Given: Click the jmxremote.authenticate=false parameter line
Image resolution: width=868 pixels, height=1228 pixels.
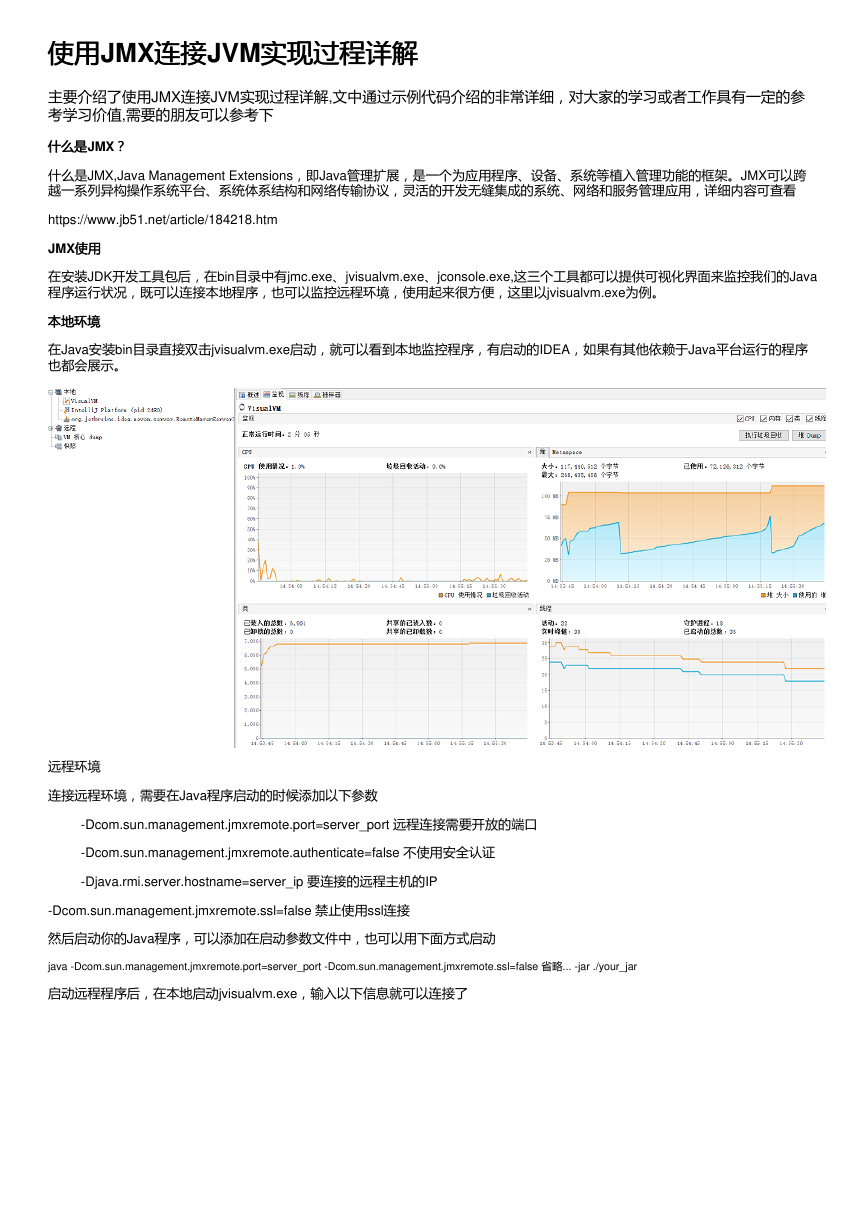Looking at the screenshot, I should tap(288, 853).
